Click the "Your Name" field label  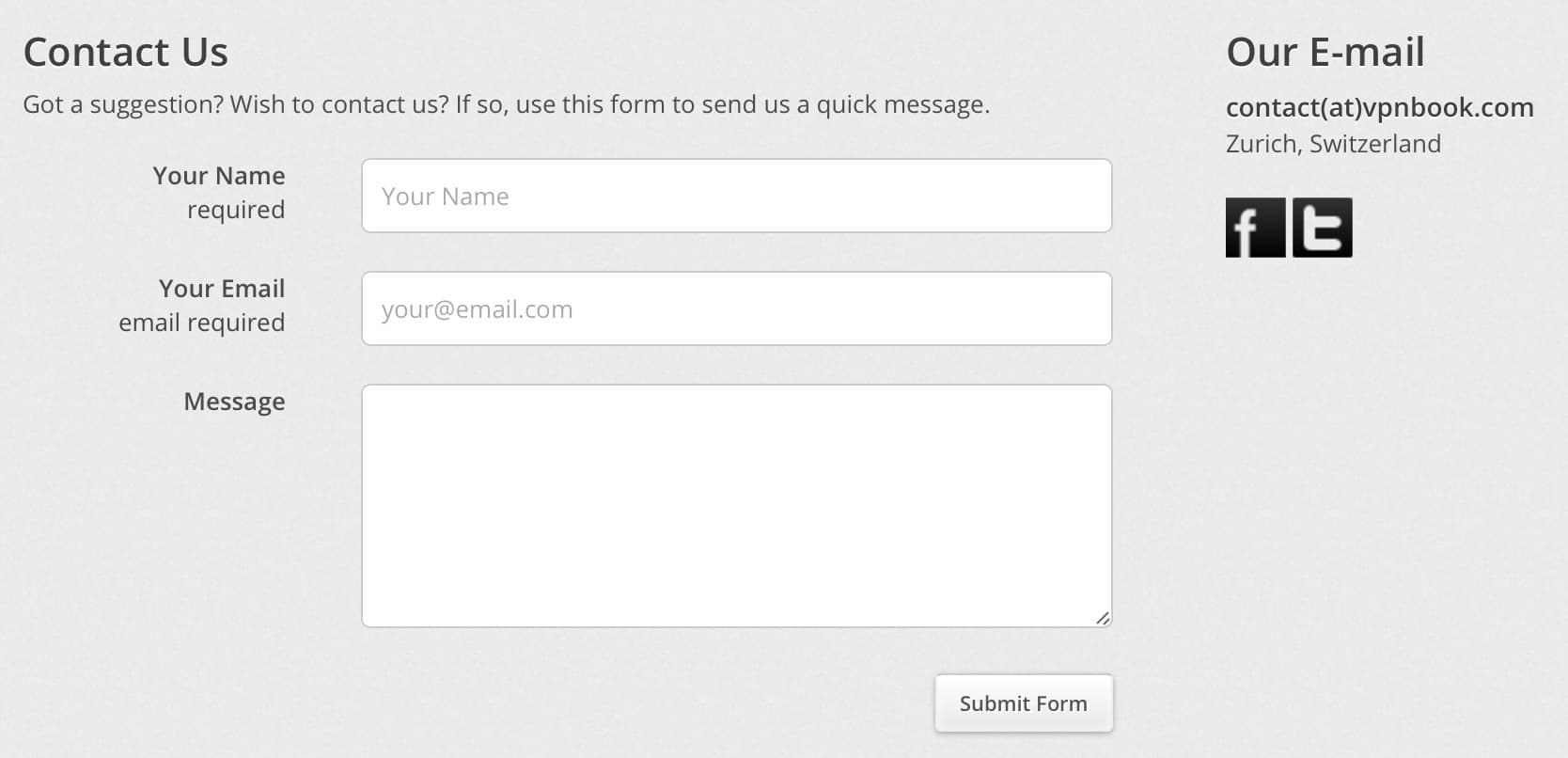(219, 176)
